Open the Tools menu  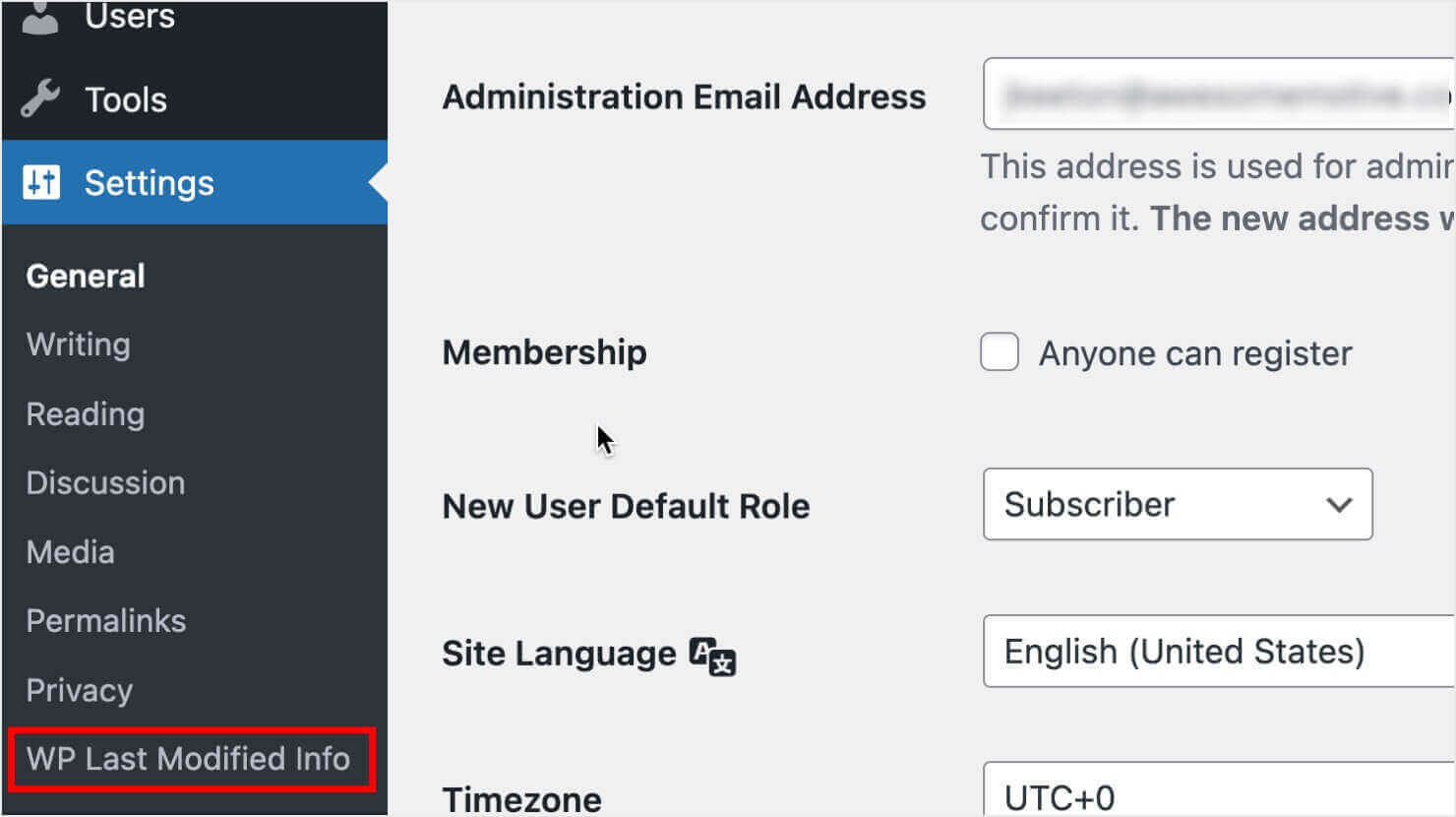click(x=125, y=98)
